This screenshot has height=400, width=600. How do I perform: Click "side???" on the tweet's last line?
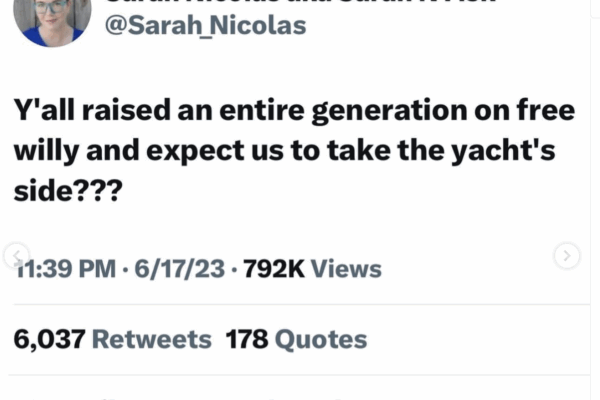tap(65, 190)
